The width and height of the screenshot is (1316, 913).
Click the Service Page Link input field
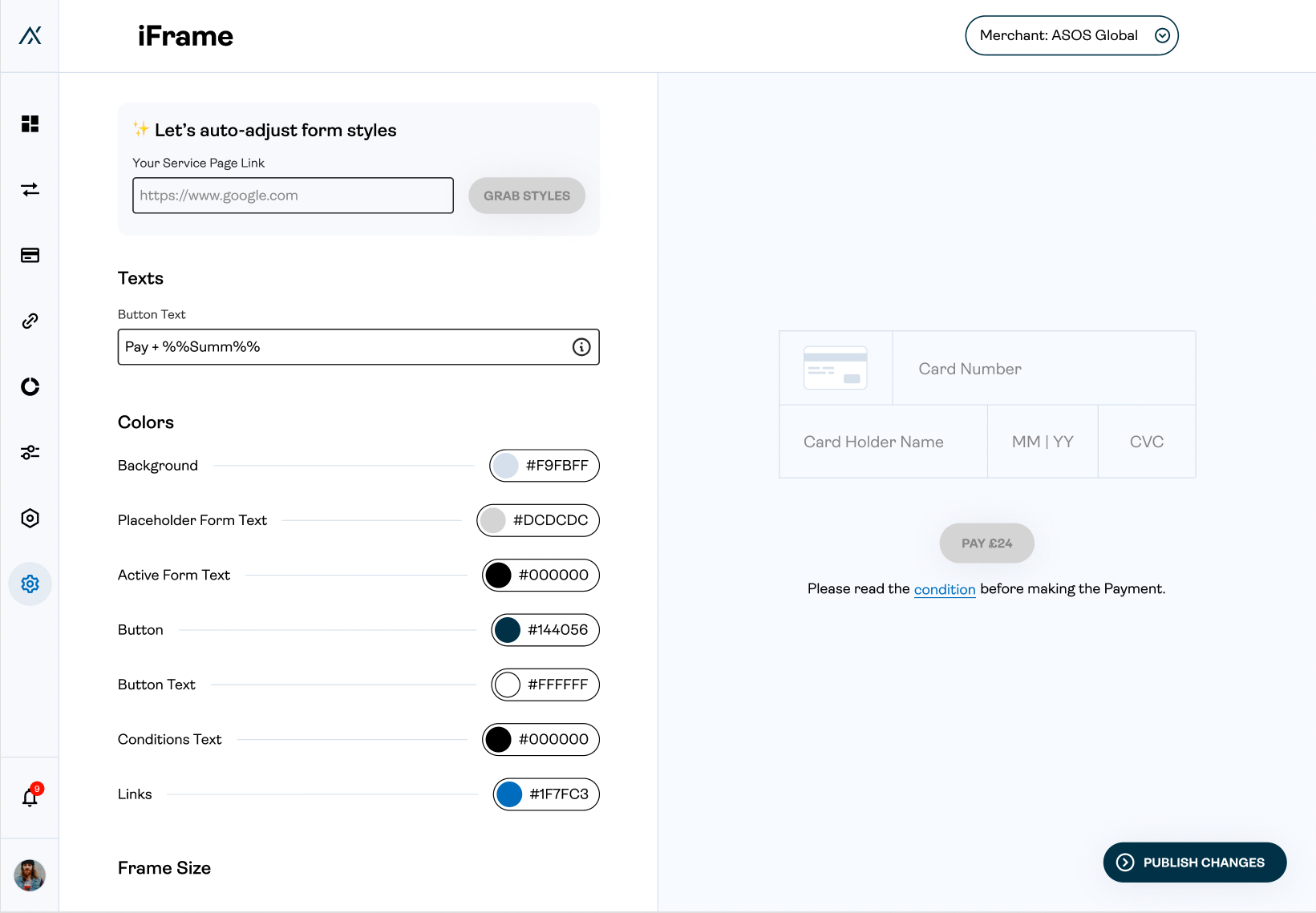click(x=293, y=196)
